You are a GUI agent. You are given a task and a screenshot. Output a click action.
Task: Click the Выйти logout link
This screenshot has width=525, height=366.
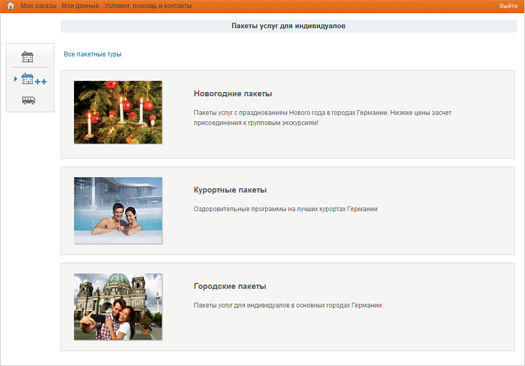tap(508, 6)
